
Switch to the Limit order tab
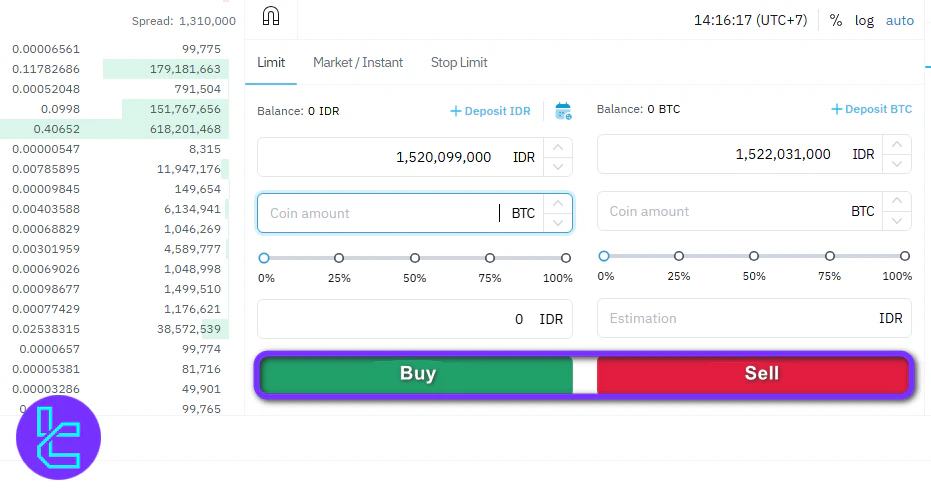pyautogui.click(x=271, y=62)
